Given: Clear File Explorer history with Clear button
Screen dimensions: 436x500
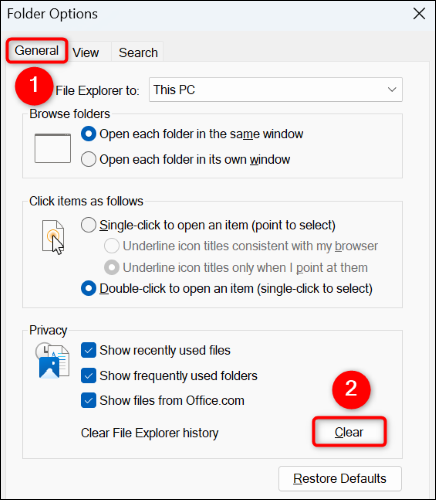Looking at the screenshot, I should [349, 432].
